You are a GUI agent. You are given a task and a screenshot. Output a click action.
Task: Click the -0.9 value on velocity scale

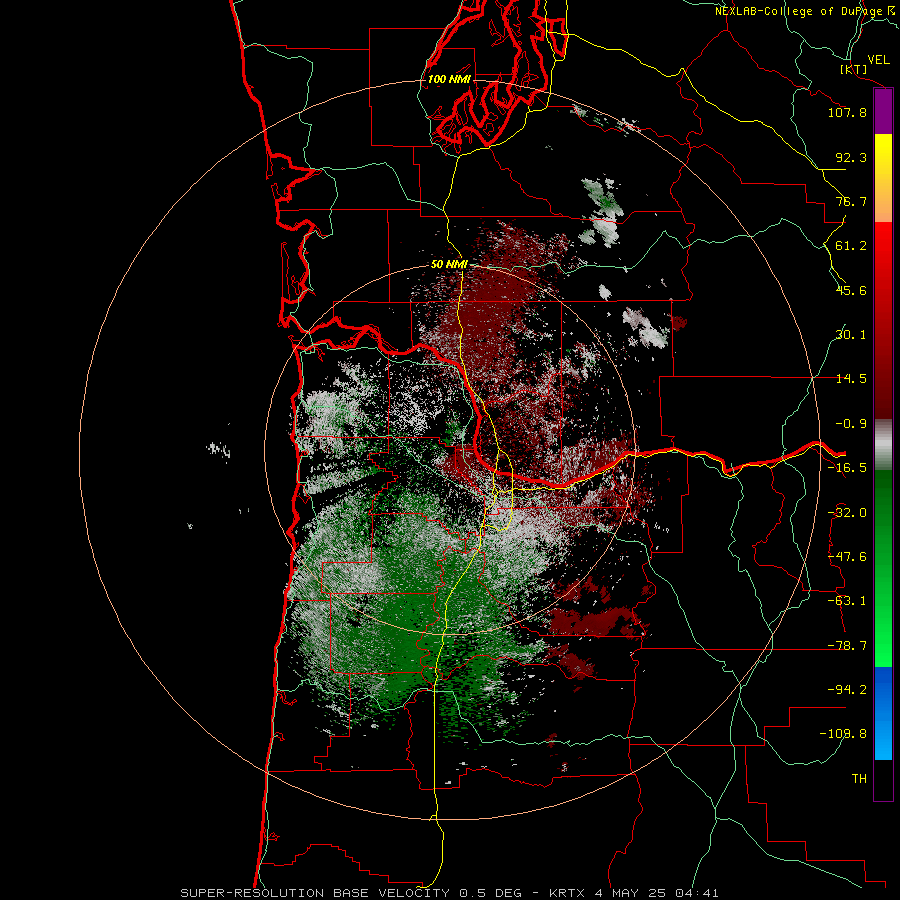(851, 424)
